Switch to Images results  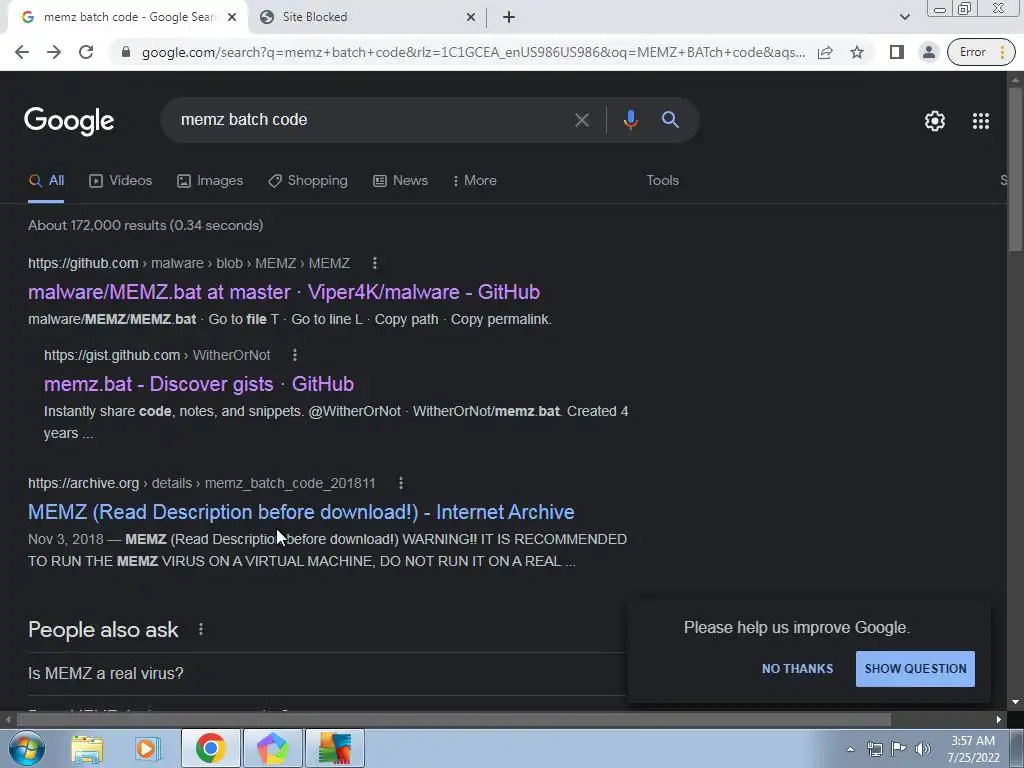point(210,181)
